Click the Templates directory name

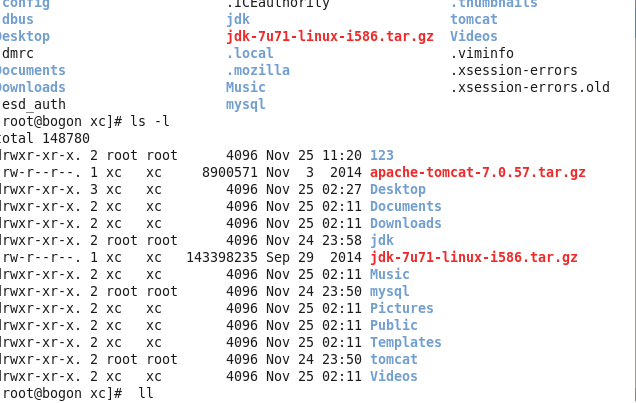coord(406,343)
